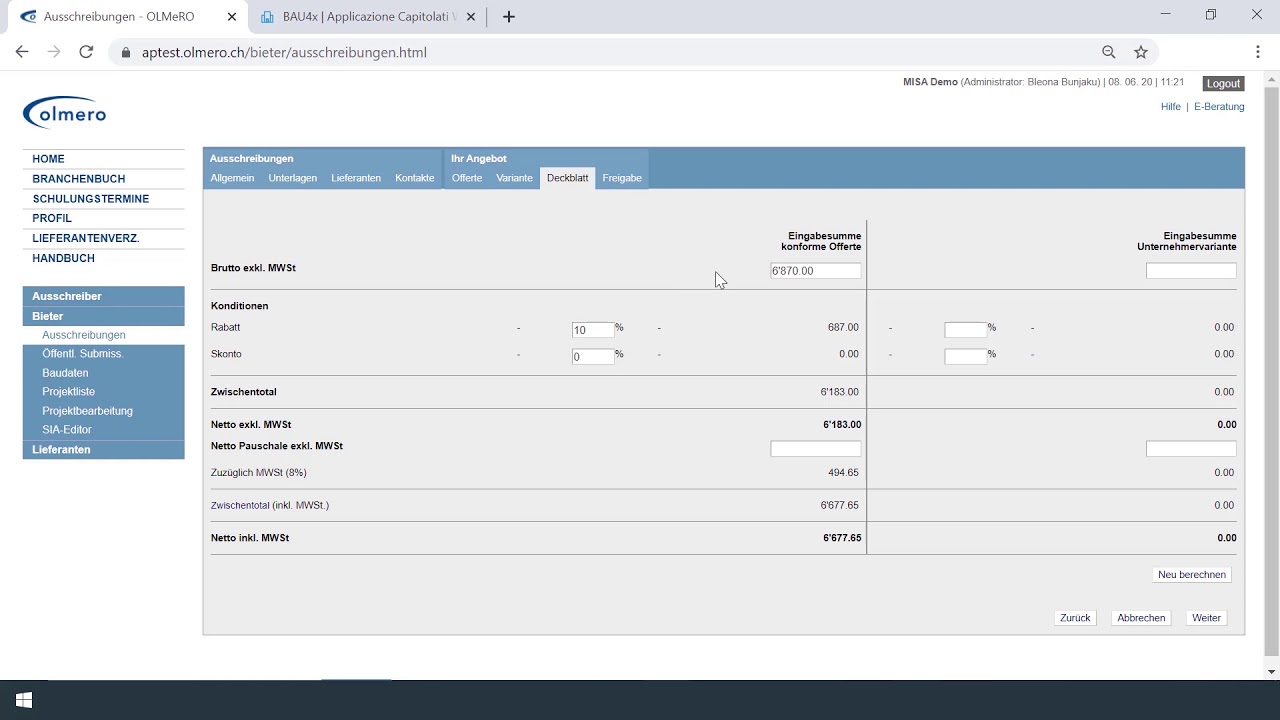Click the Neu berechnen button
The width and height of the screenshot is (1280, 720).
(1192, 575)
